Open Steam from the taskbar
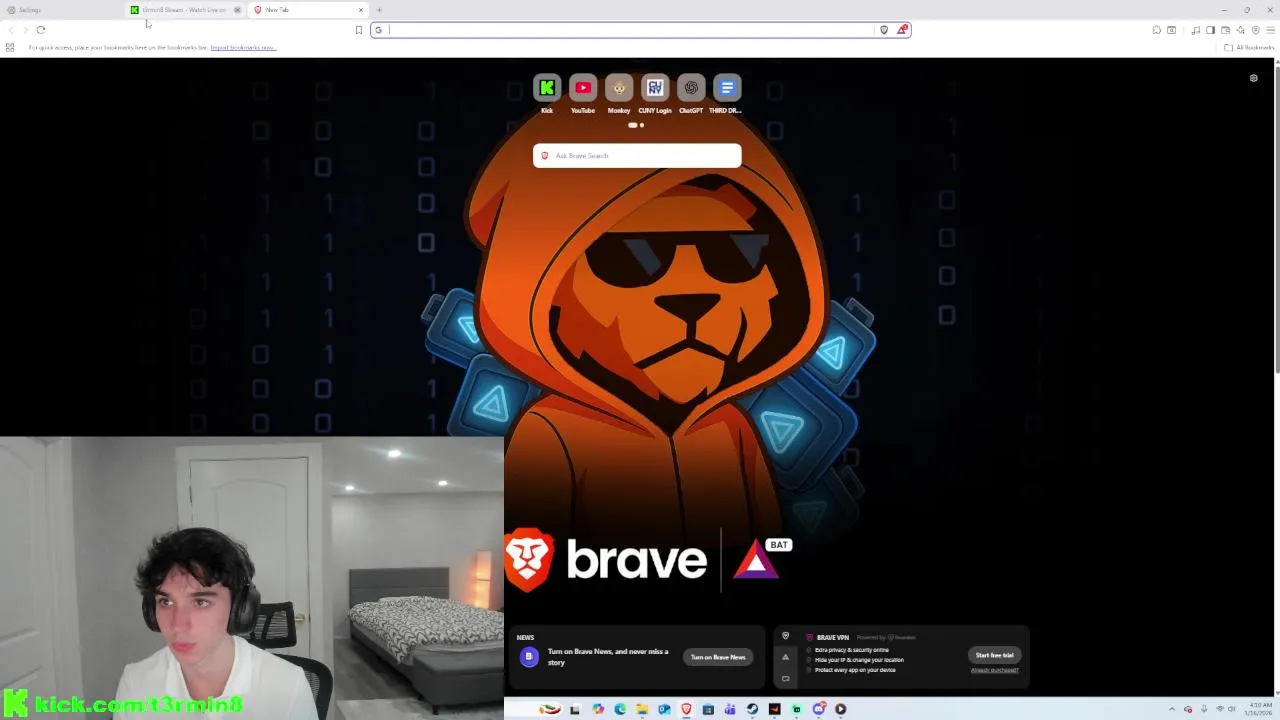 751,709
